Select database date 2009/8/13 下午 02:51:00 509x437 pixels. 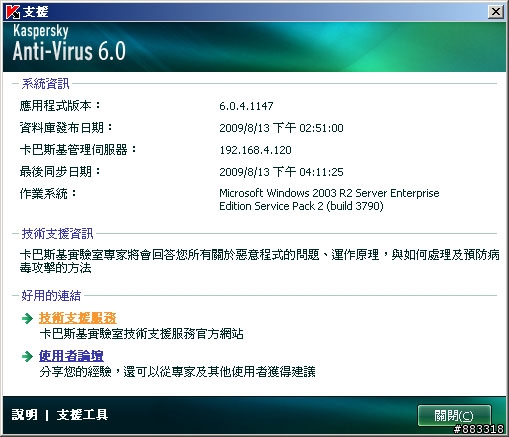pos(281,128)
